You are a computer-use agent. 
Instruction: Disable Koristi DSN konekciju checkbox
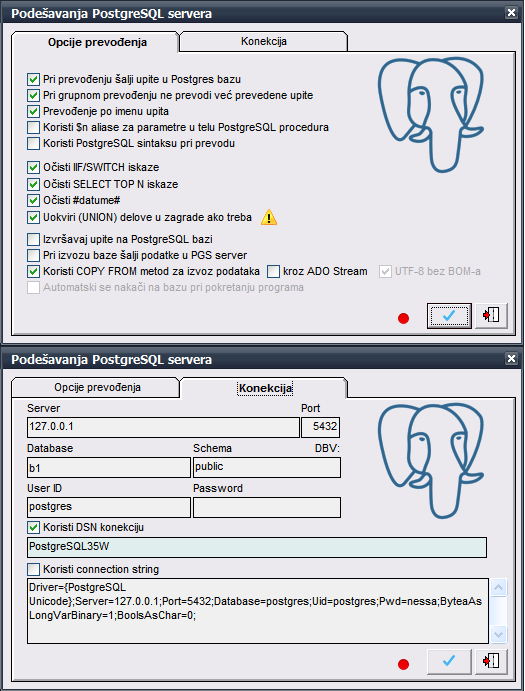(34, 528)
